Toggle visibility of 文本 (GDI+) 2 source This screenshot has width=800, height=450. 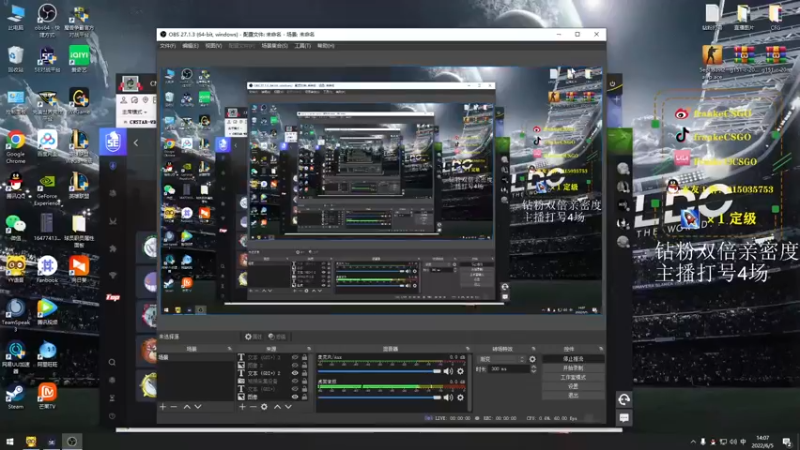[x=295, y=373]
